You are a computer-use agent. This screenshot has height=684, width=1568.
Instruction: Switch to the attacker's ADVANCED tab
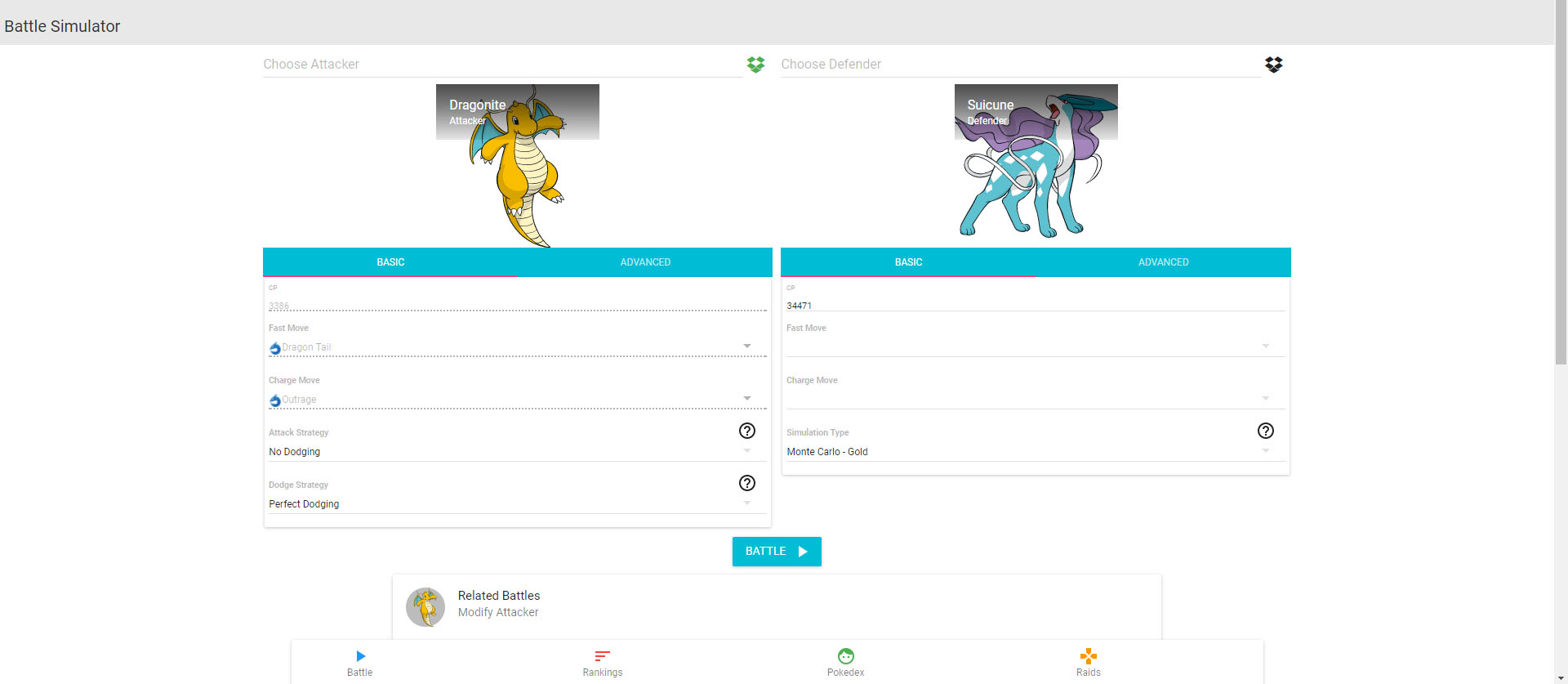[644, 262]
